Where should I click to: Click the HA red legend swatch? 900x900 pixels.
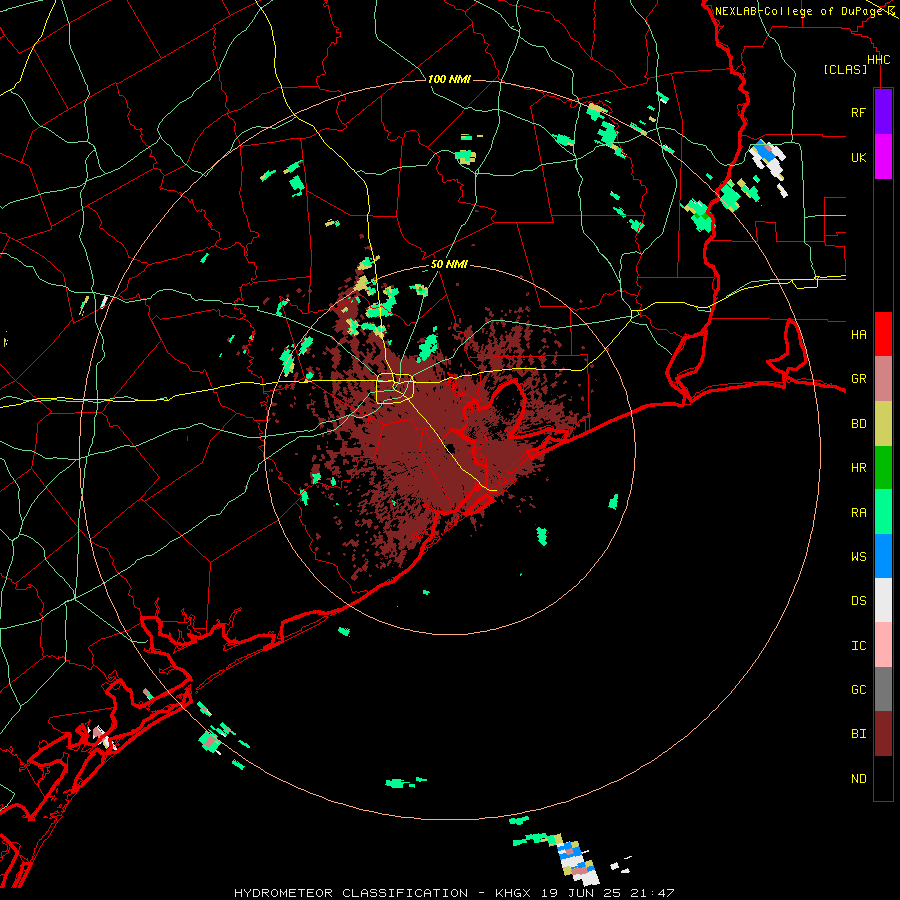click(x=883, y=334)
